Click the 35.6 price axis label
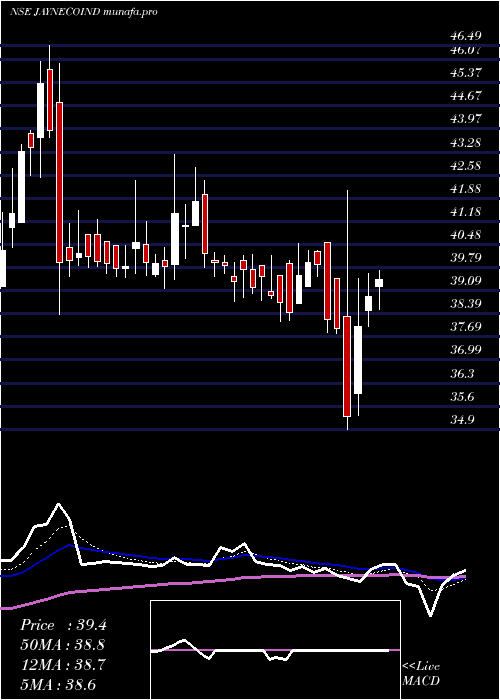 point(463,397)
